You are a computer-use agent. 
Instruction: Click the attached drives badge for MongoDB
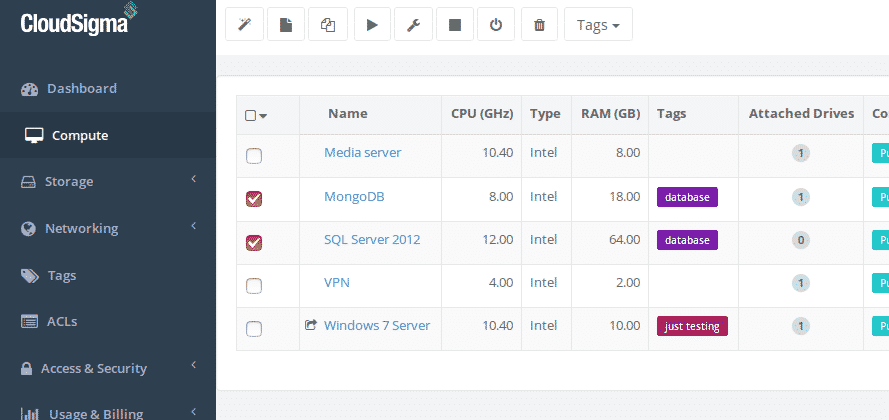(x=801, y=197)
